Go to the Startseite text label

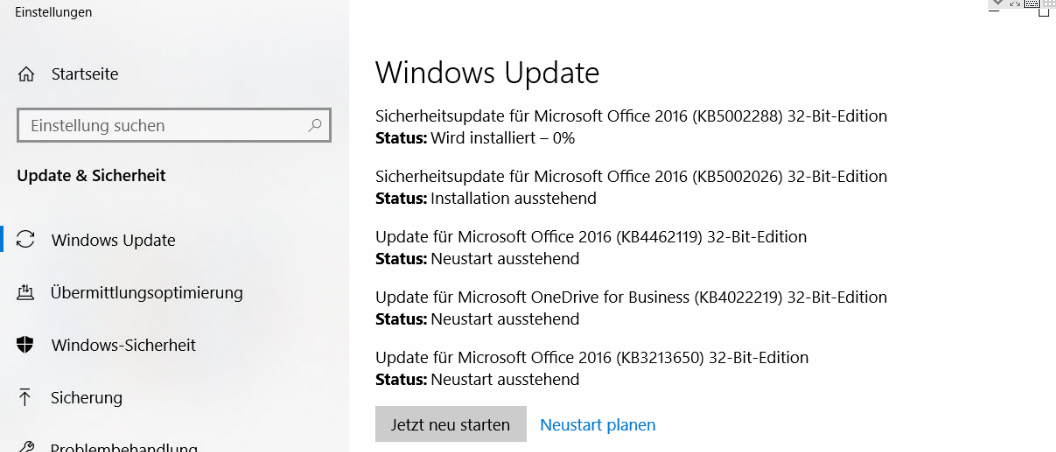coord(85,75)
